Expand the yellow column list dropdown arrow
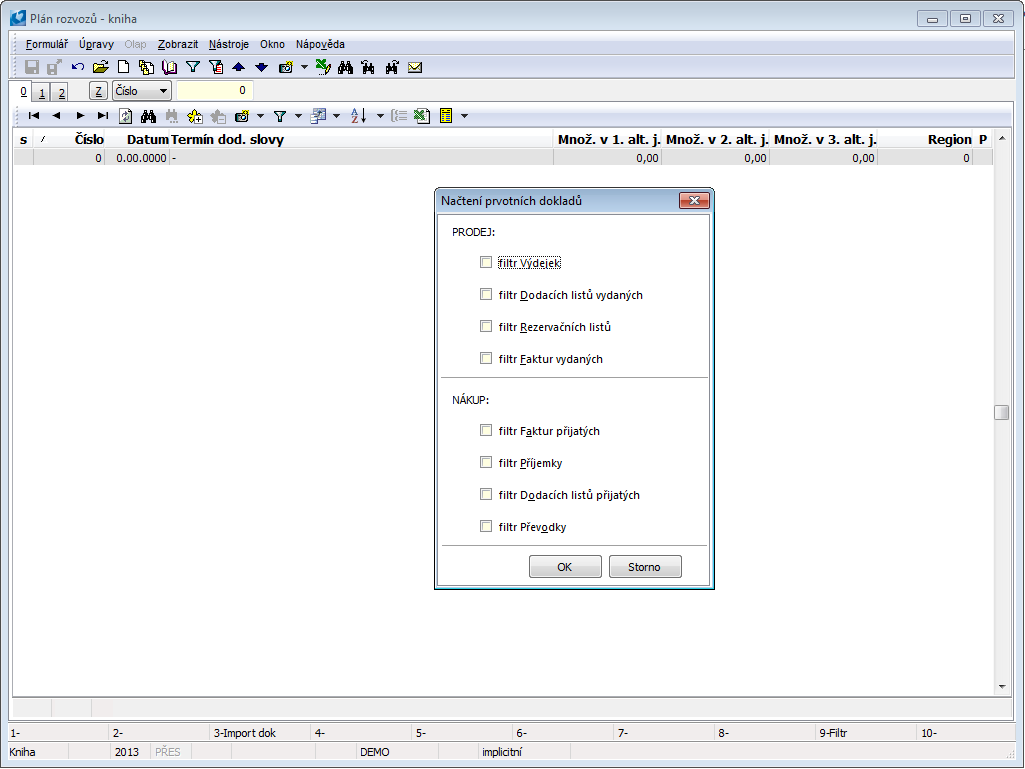This screenshot has height=769, width=1025. pyautogui.click(x=464, y=116)
